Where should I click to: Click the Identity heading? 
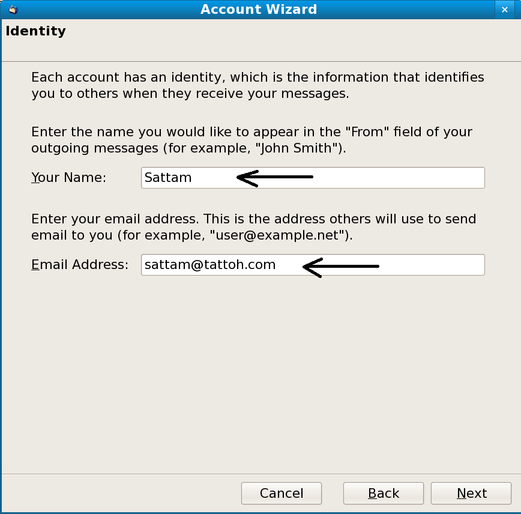(36, 31)
